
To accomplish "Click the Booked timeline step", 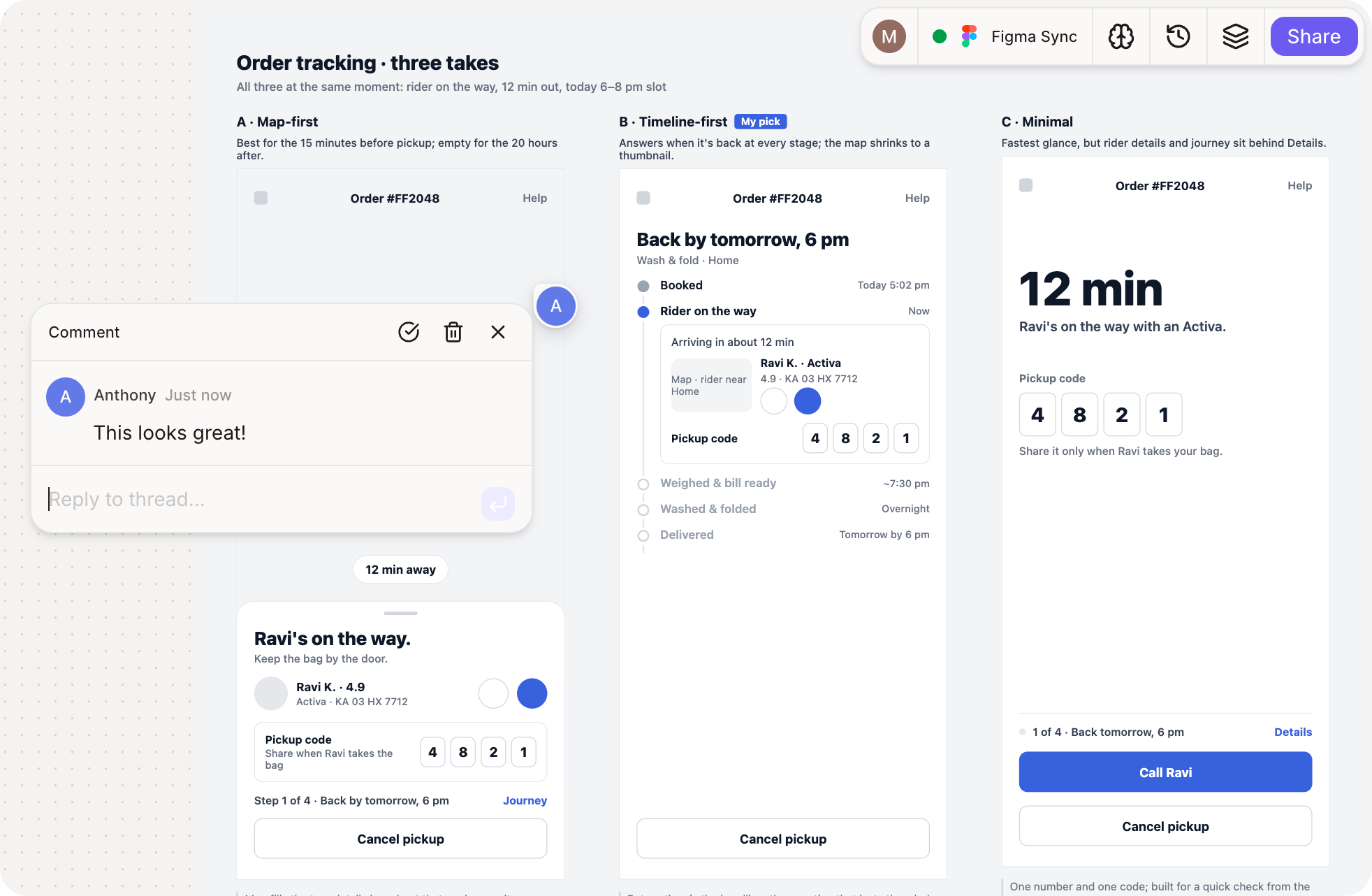I will coord(783,285).
